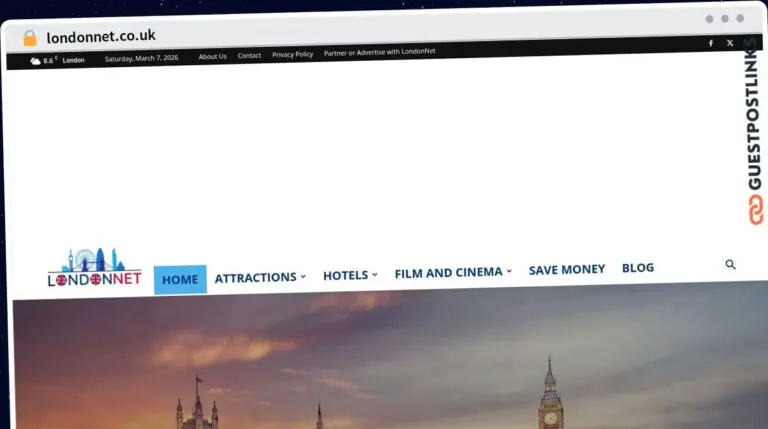Expand the Attractions dropdown menu

tap(260, 277)
